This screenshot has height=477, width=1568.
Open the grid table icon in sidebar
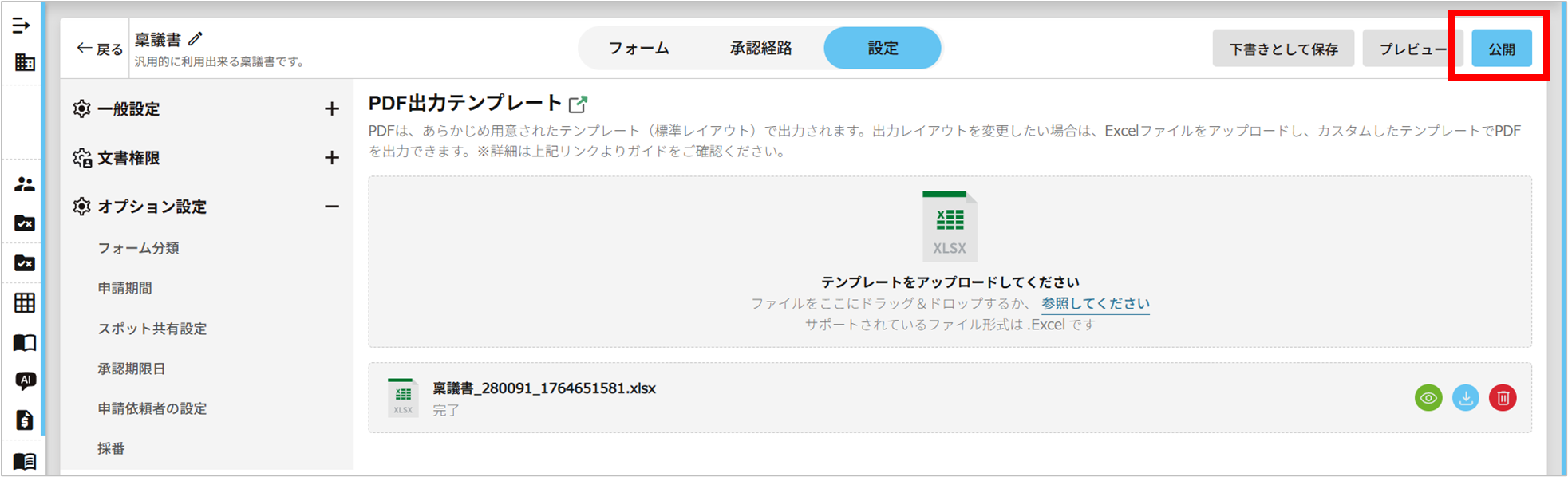pyautogui.click(x=25, y=303)
